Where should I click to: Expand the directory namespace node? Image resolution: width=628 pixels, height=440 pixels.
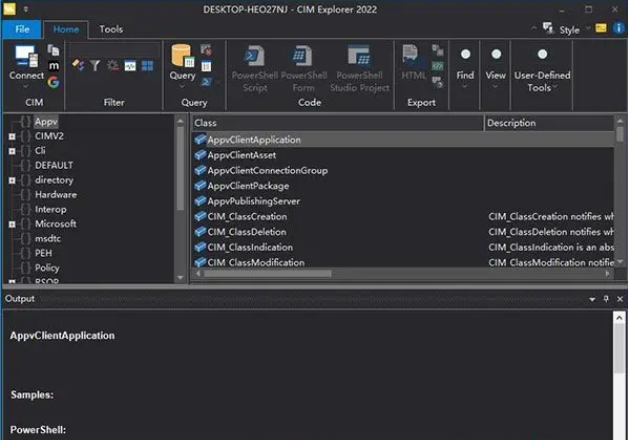(x=12, y=180)
